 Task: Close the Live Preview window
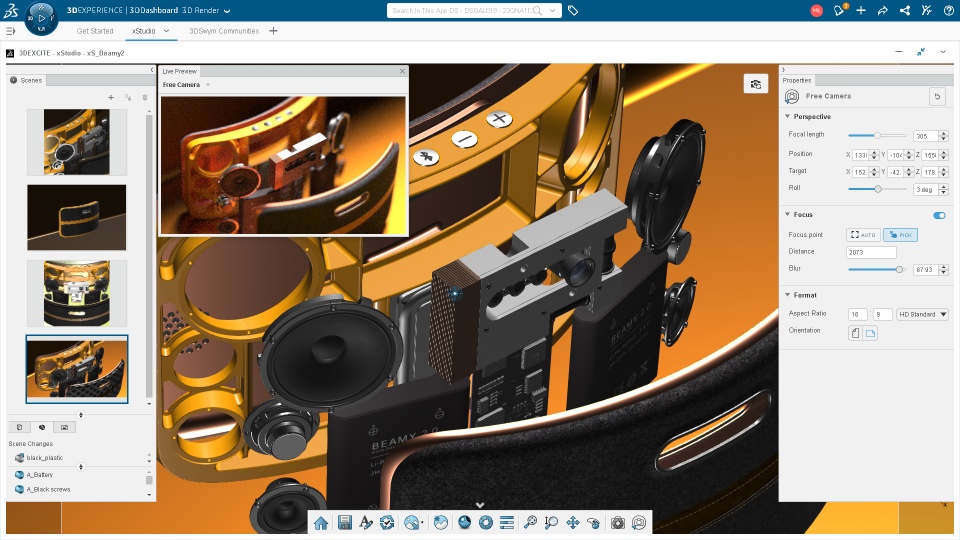coord(402,71)
